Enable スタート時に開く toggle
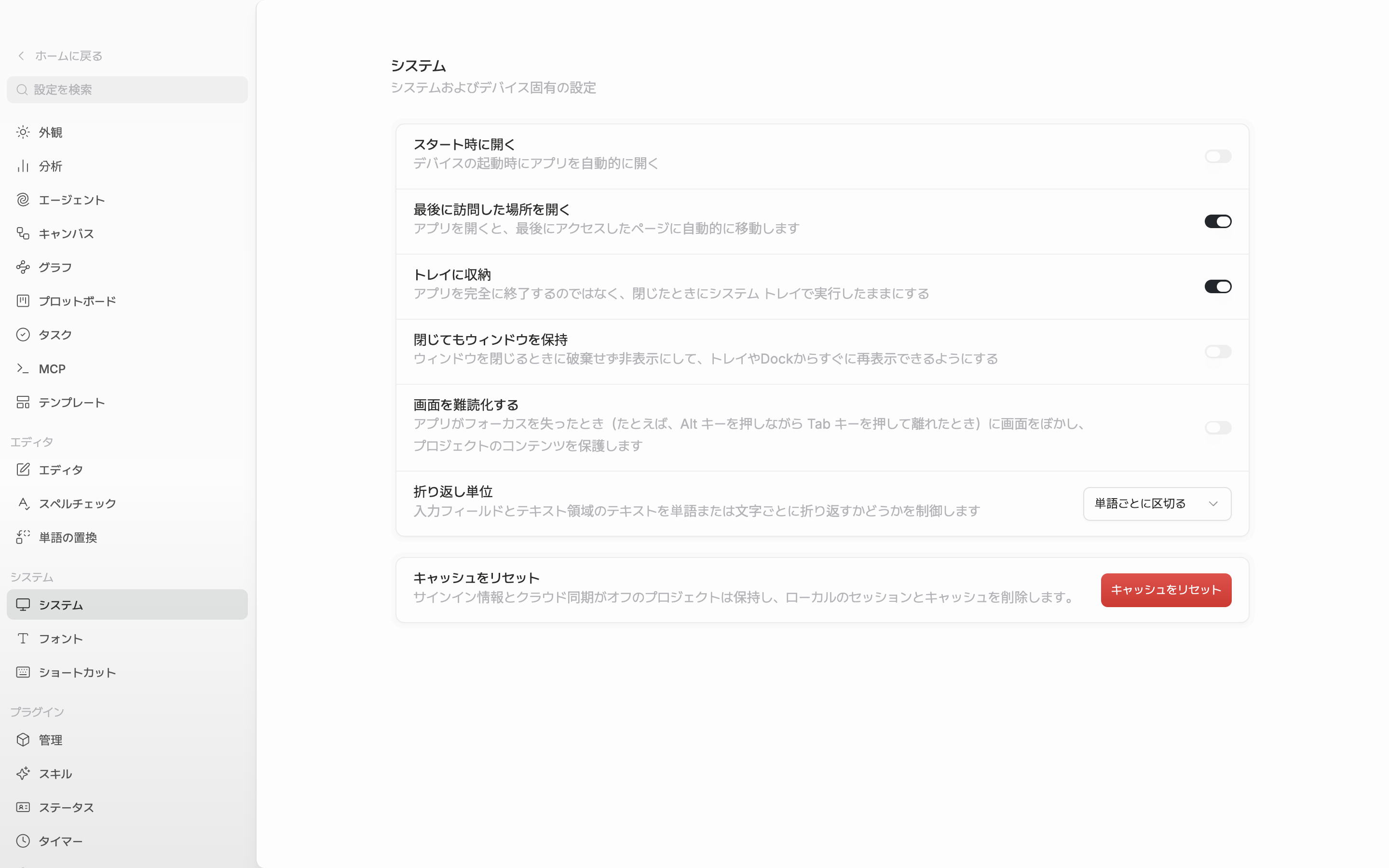Screen dimensions: 1389x868 coord(1218,157)
